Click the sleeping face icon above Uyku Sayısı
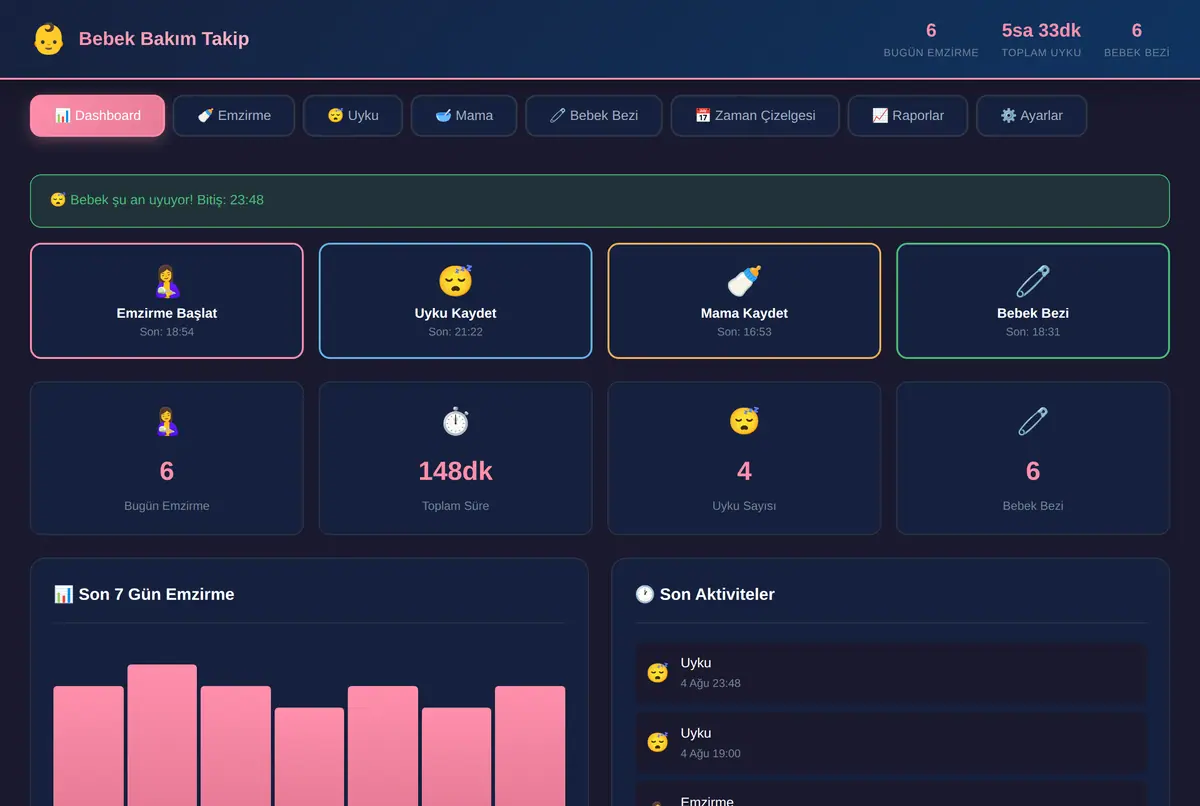The height and width of the screenshot is (806, 1200). tap(744, 421)
